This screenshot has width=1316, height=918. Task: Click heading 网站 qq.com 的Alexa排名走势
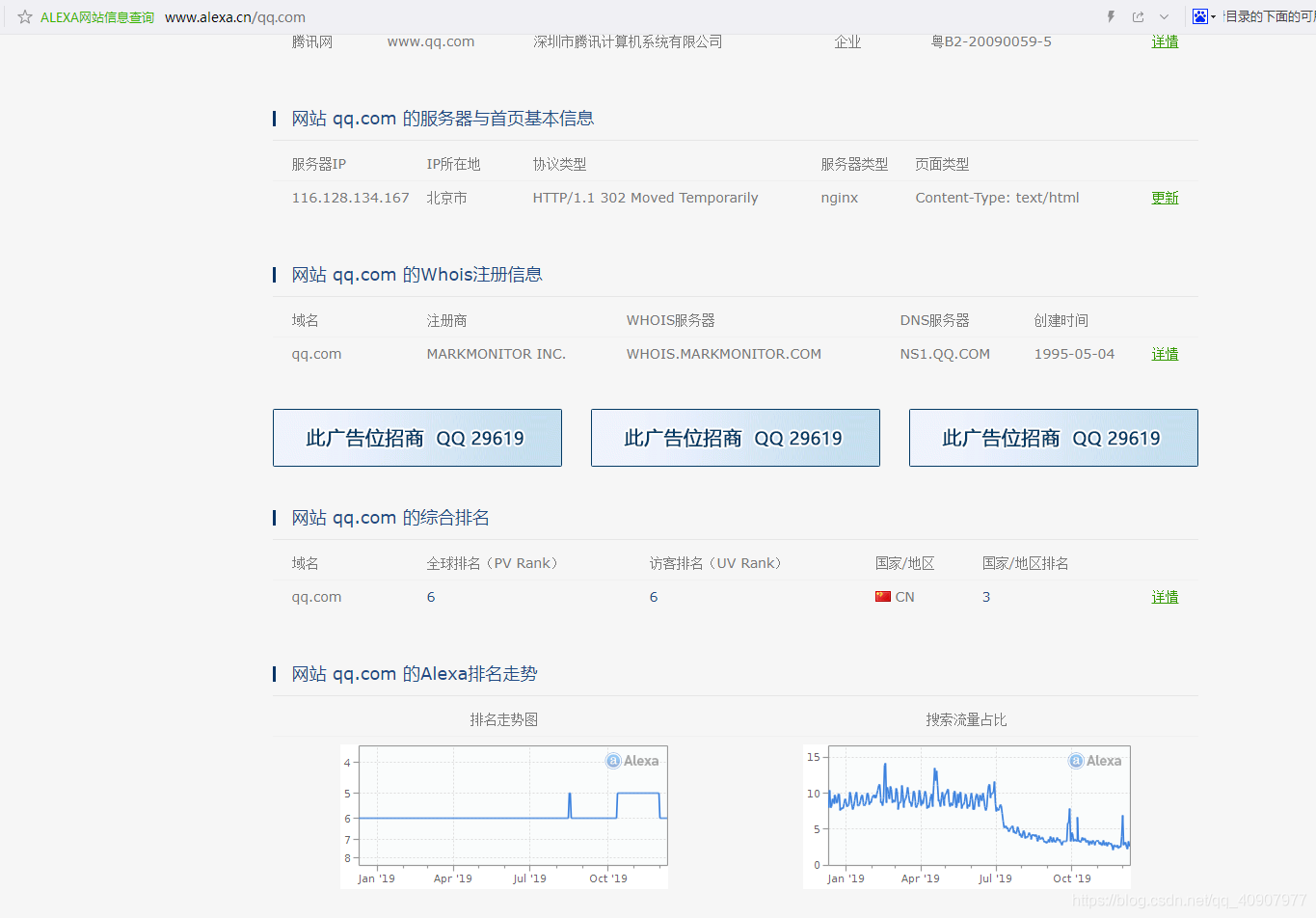pyautogui.click(x=415, y=674)
